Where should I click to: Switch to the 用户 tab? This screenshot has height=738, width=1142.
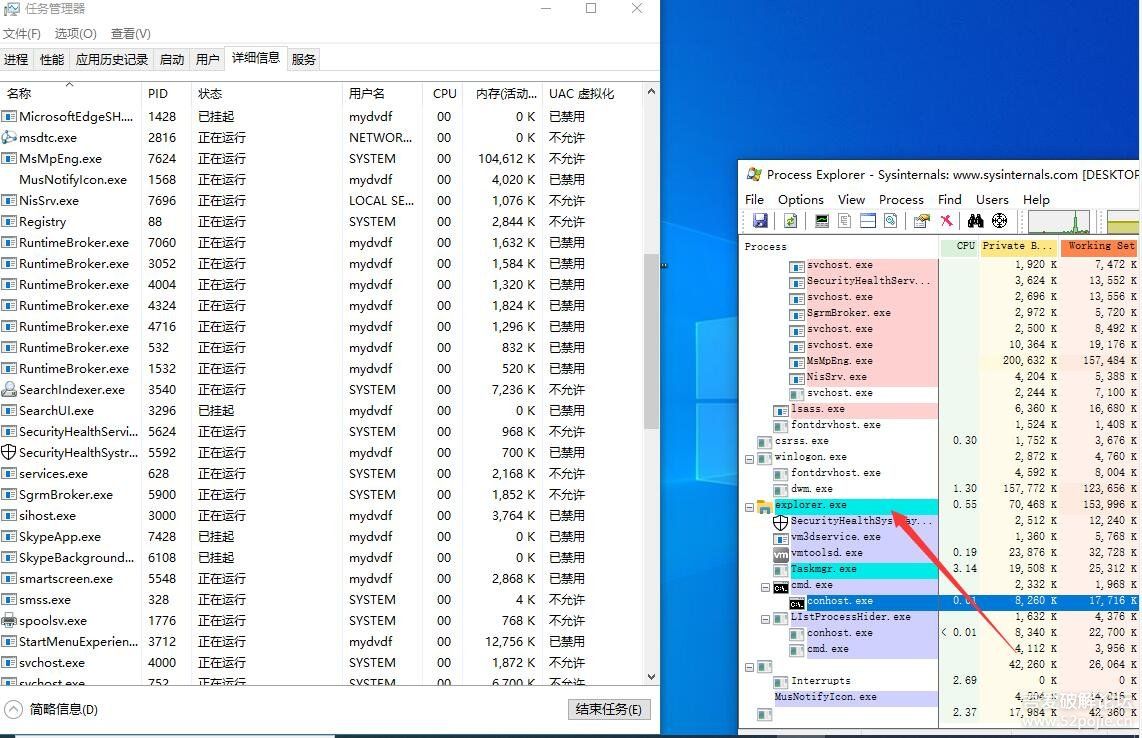click(x=208, y=59)
